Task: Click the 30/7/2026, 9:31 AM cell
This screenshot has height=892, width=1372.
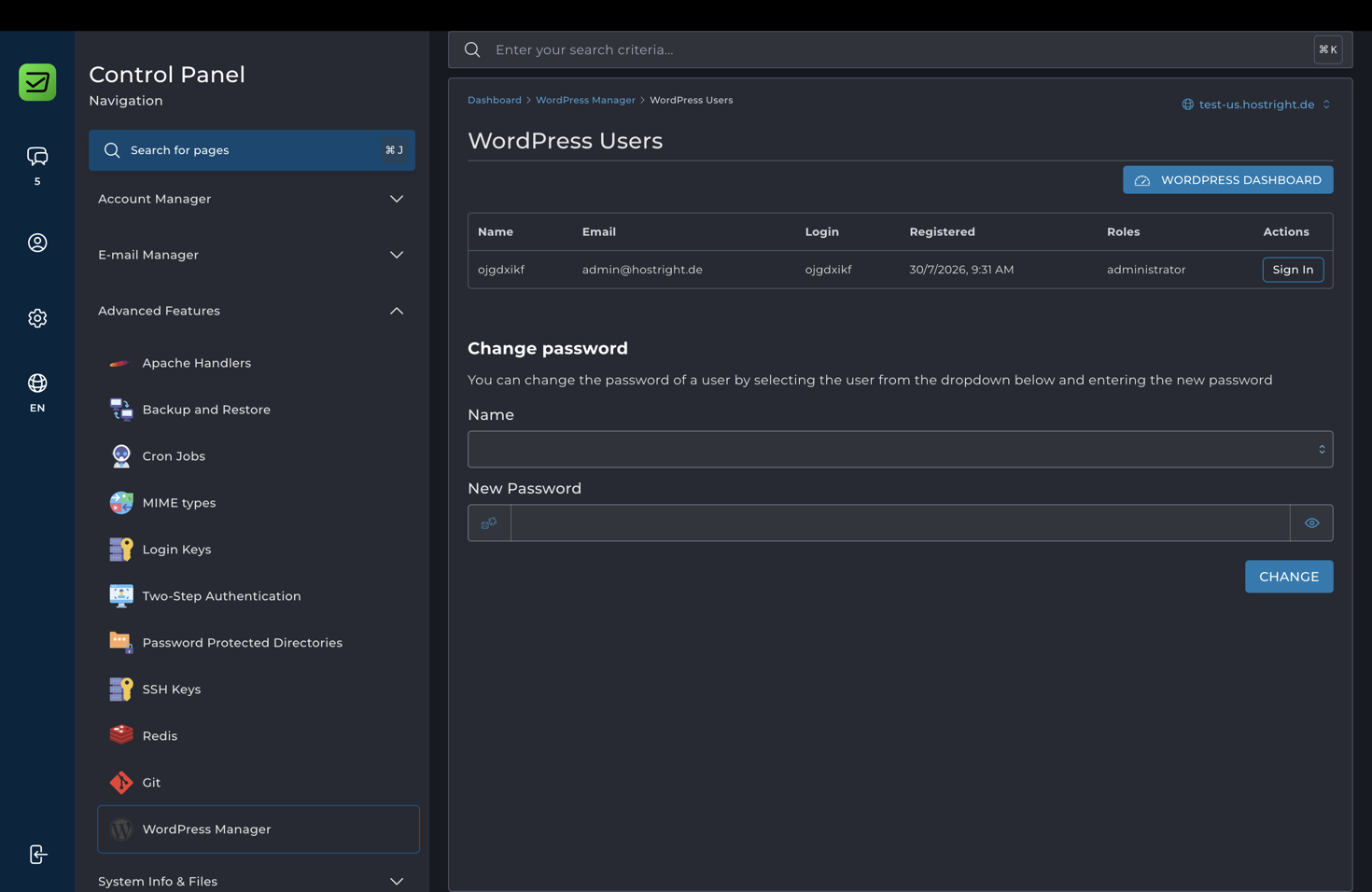Action: (x=961, y=270)
